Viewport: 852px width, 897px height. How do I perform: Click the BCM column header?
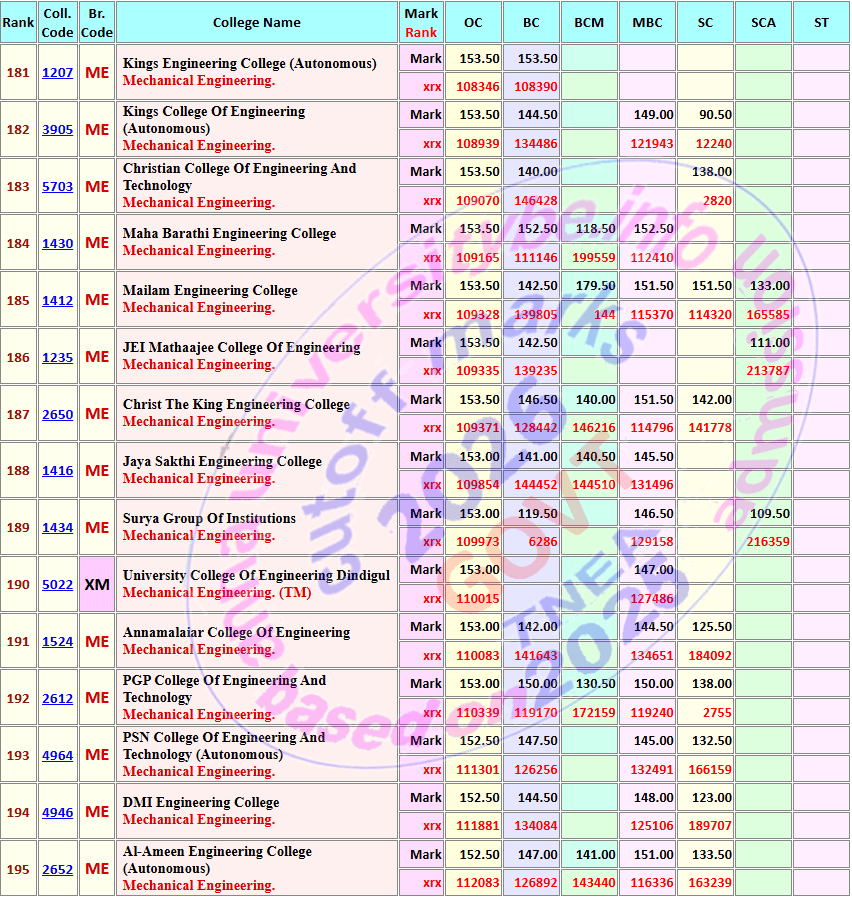pyautogui.click(x=589, y=22)
